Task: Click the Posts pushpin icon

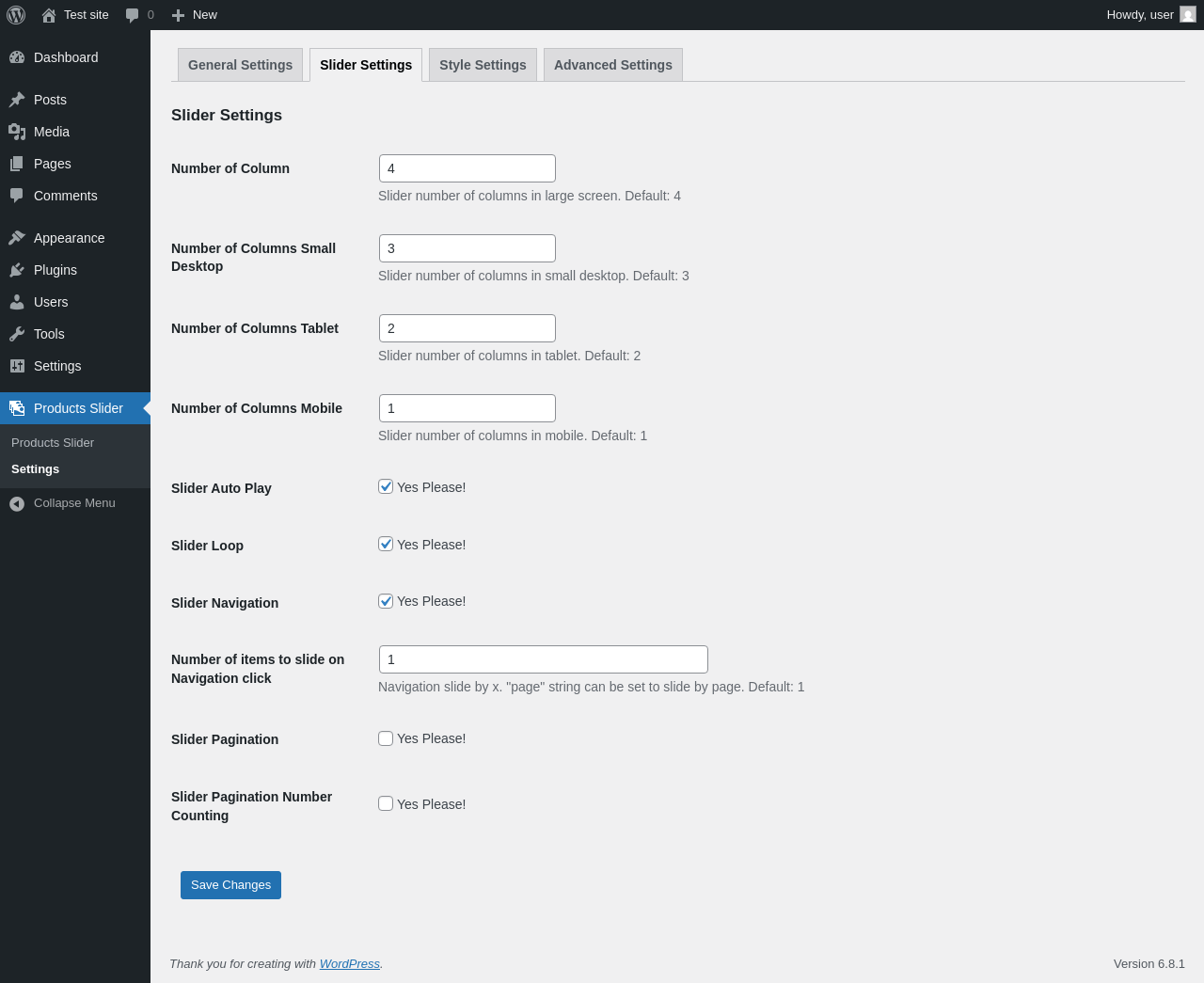Action: (x=17, y=100)
